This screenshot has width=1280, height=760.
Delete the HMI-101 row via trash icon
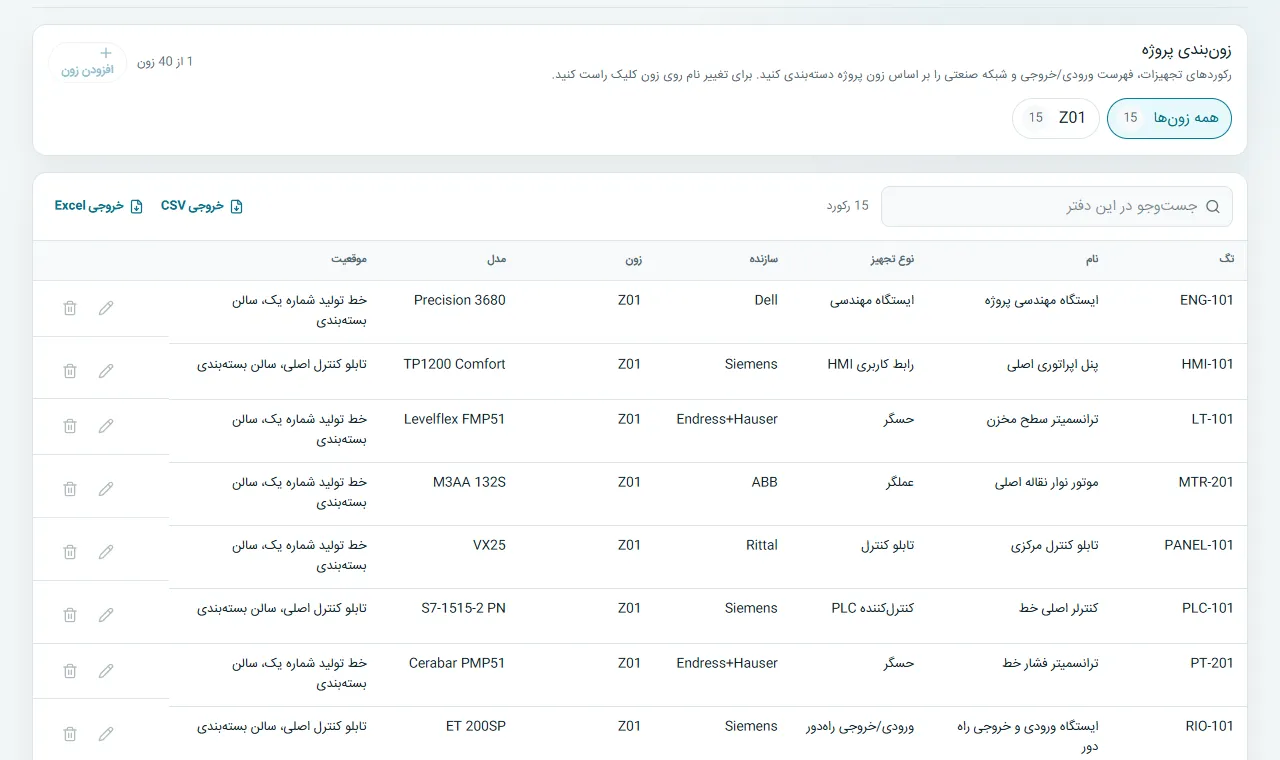(70, 371)
